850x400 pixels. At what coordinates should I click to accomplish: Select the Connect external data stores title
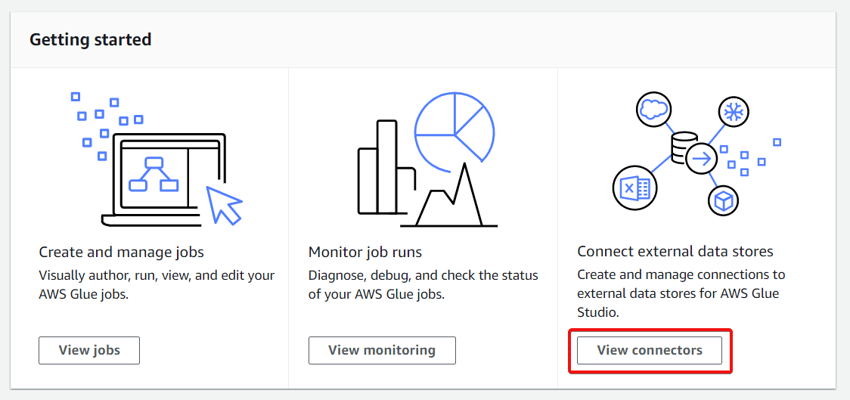(675, 251)
